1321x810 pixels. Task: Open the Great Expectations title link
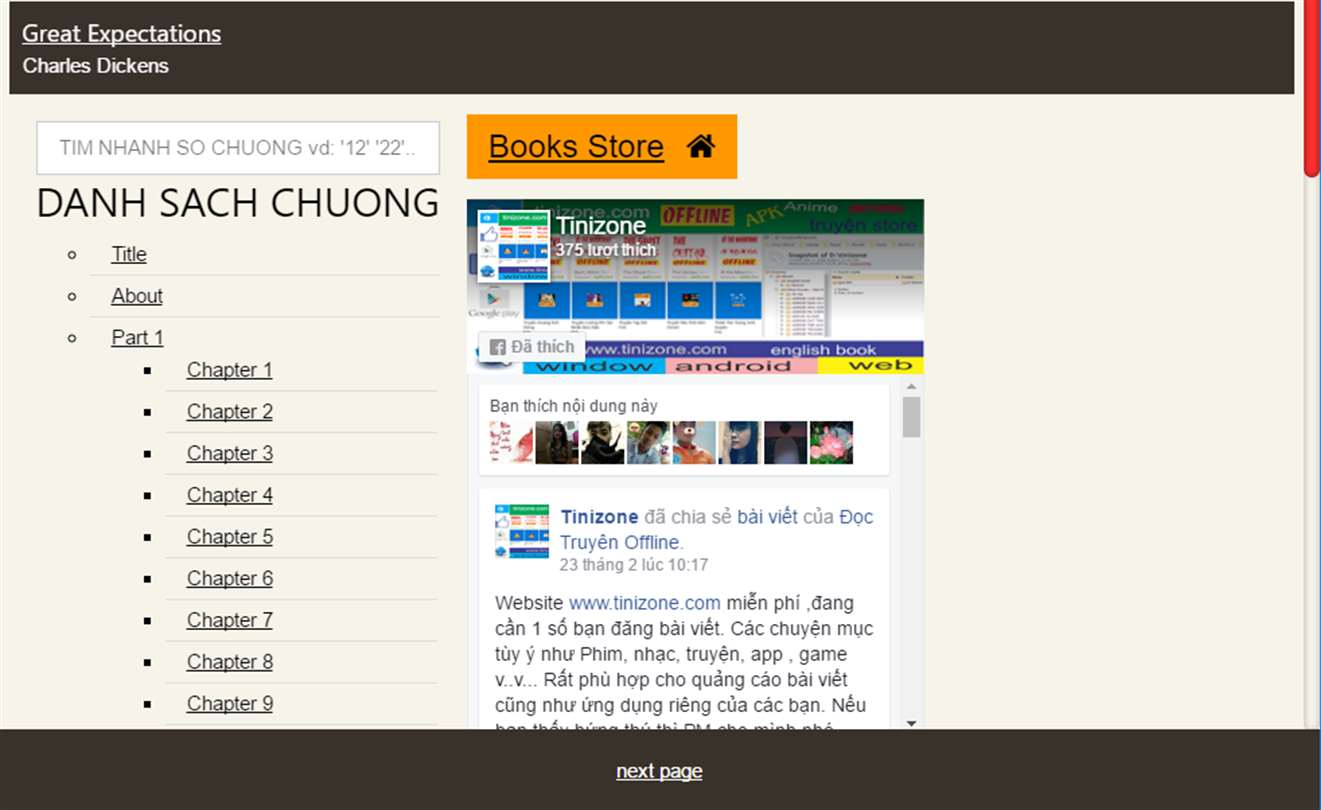(122, 33)
